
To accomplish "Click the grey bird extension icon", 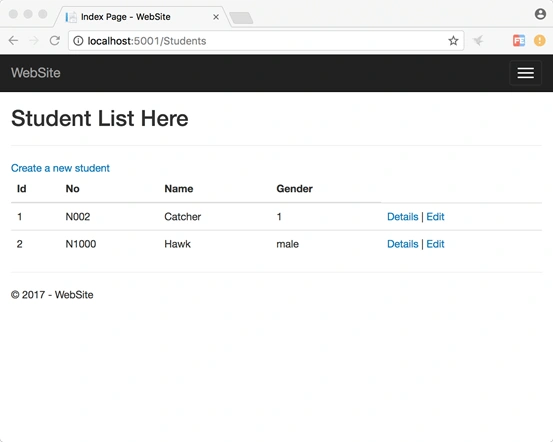I will point(478,41).
